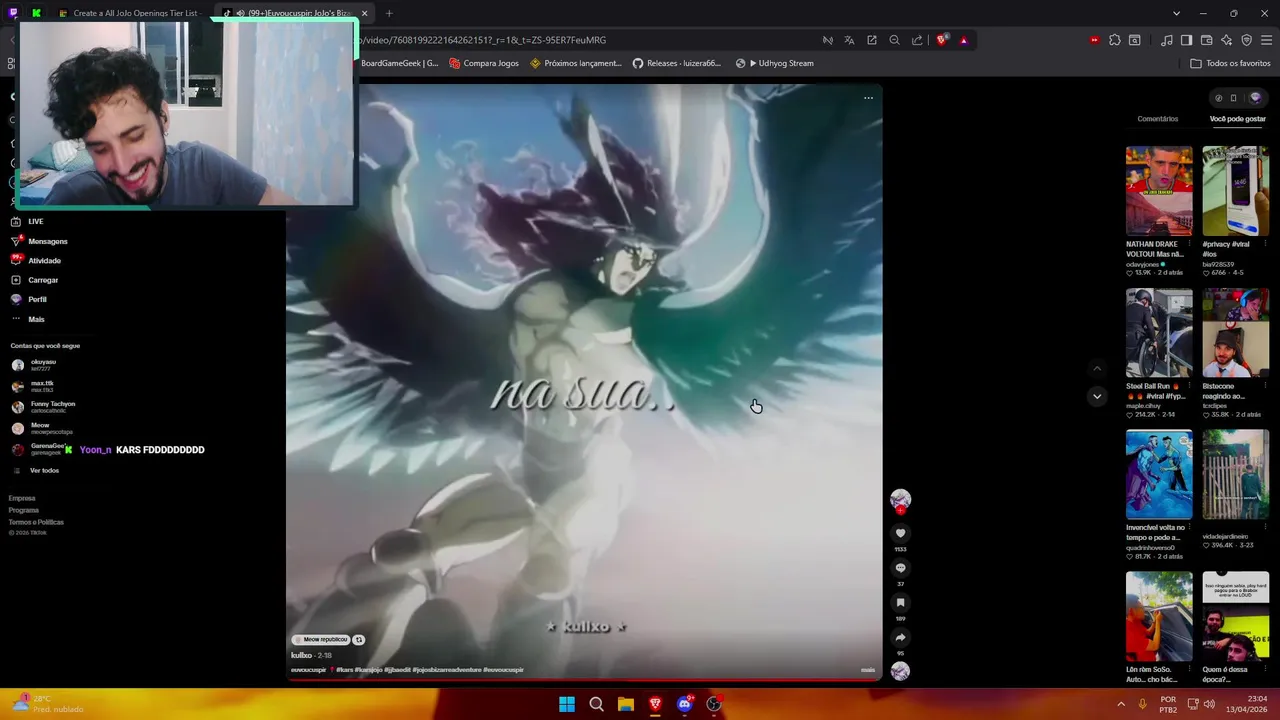Viewport: 1280px width, 720px height.
Task: Open the Empresa footer link
Action: (22, 498)
